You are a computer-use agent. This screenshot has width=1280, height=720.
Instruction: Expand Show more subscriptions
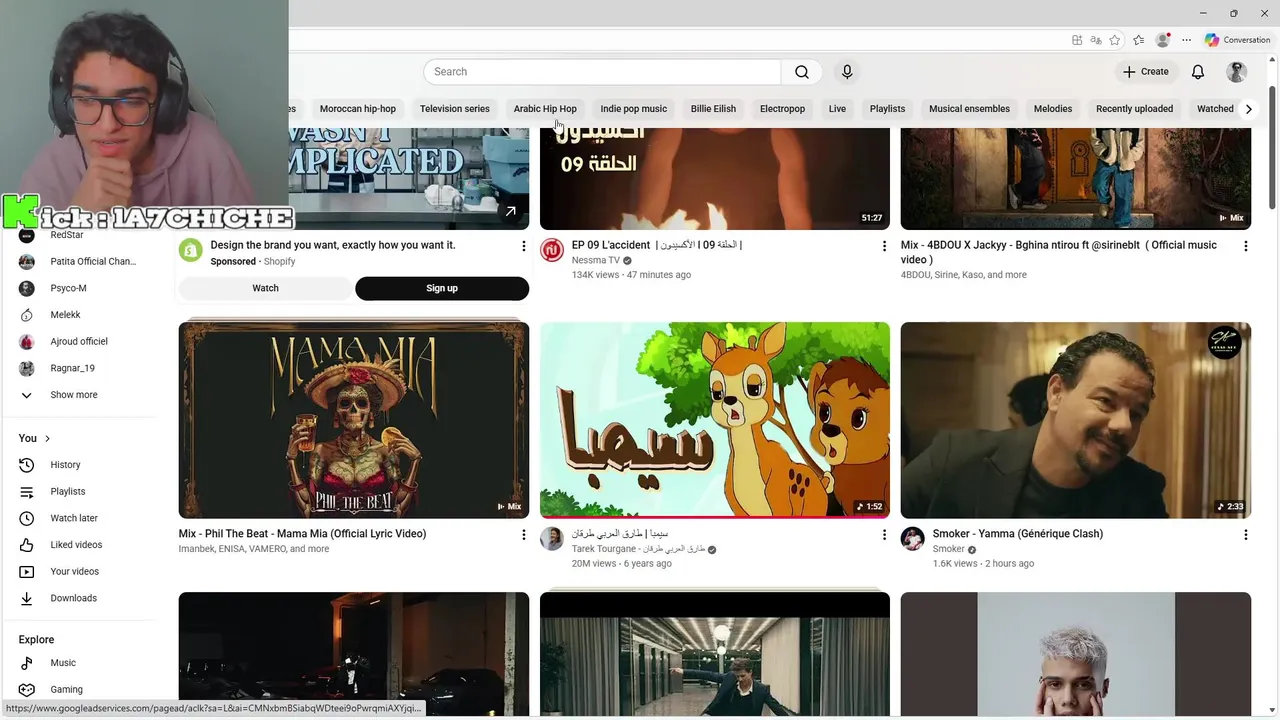click(x=74, y=395)
